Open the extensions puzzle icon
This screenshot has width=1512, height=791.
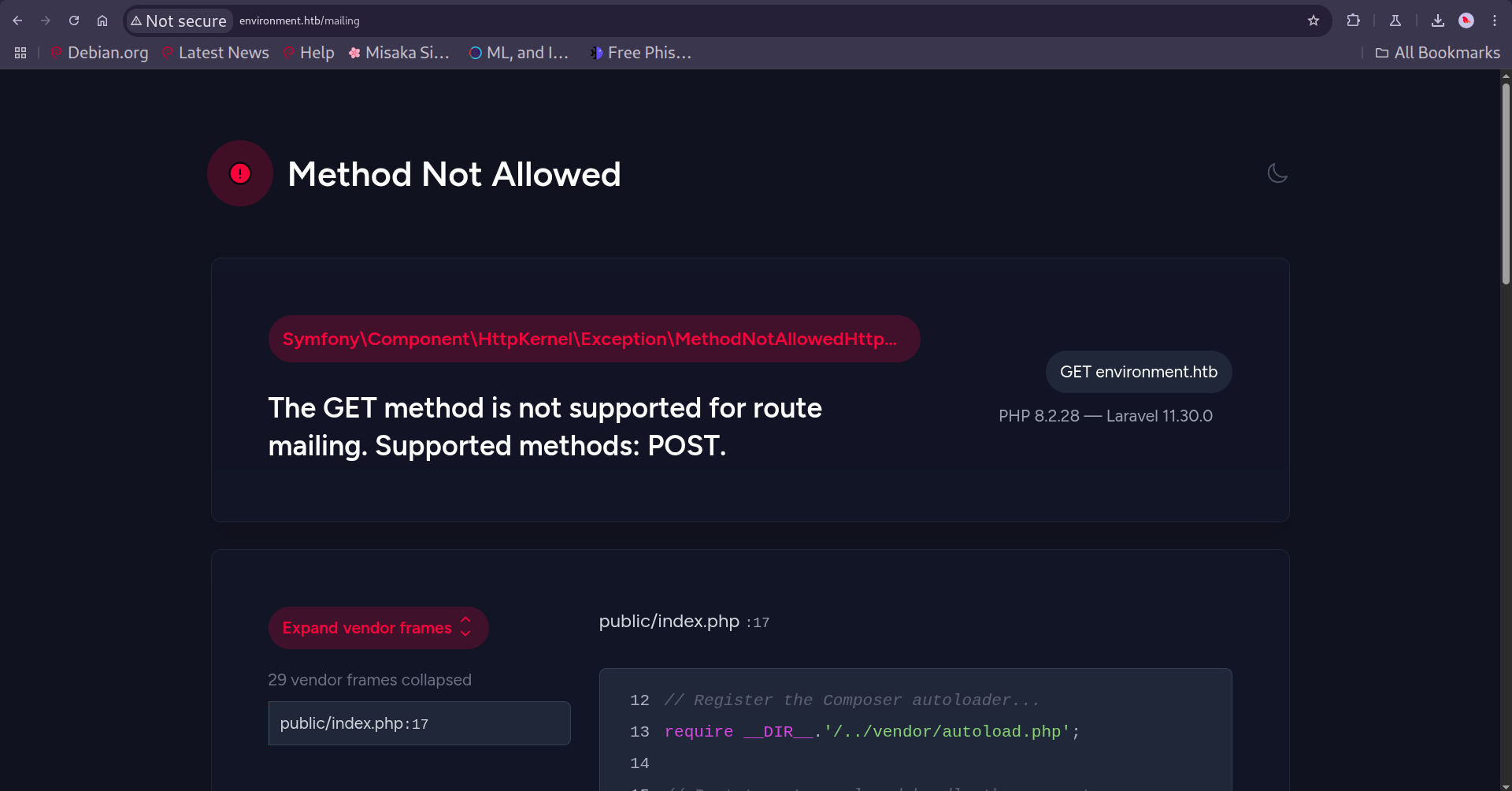coord(1354,20)
